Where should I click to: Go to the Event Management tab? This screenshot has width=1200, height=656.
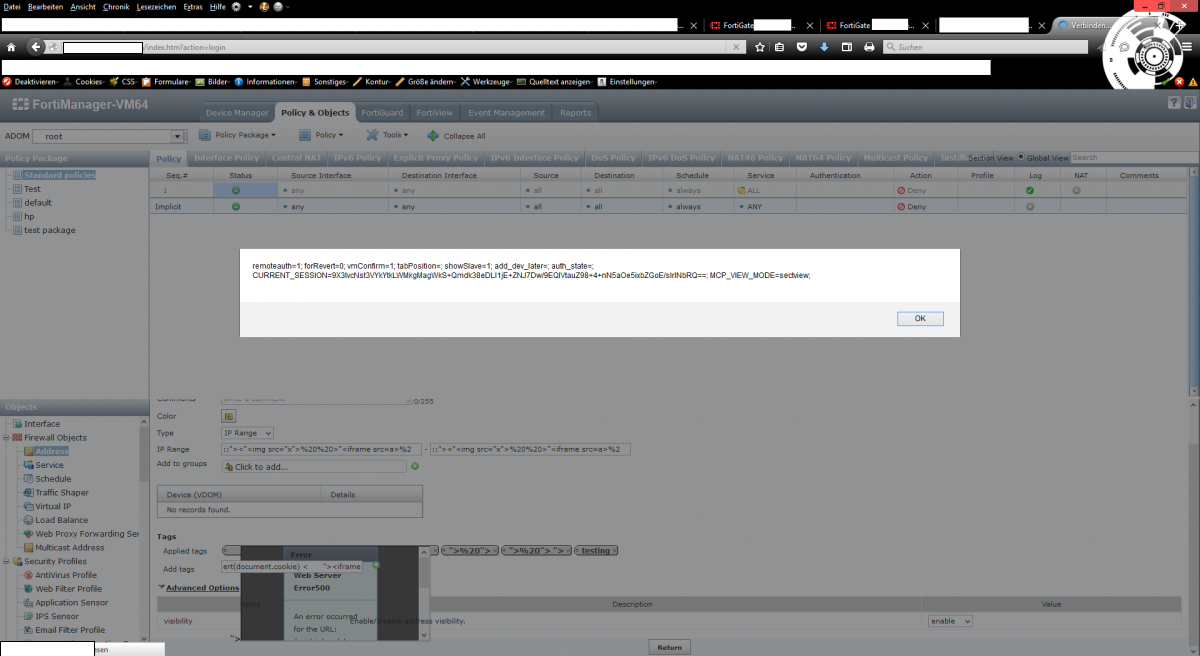tap(506, 113)
